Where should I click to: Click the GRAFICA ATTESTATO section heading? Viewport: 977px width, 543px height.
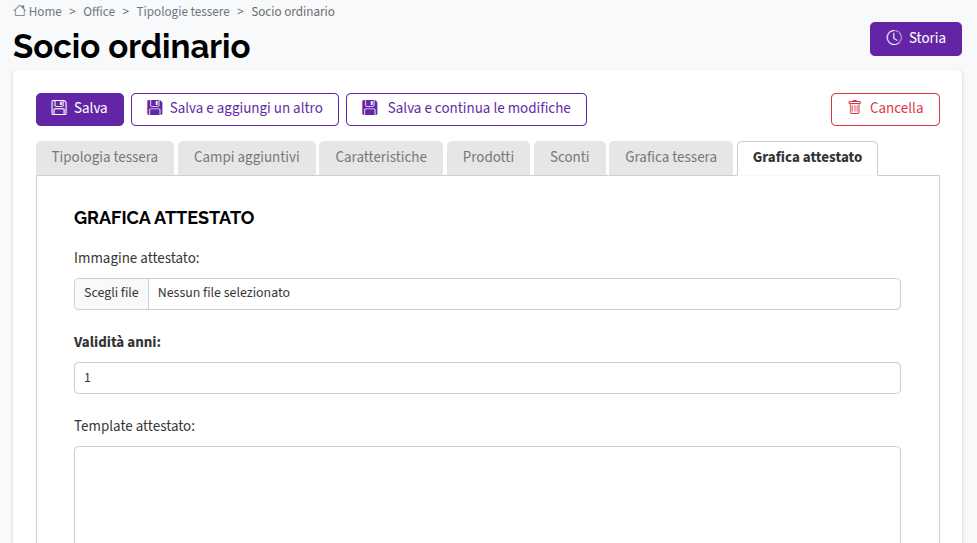164,218
